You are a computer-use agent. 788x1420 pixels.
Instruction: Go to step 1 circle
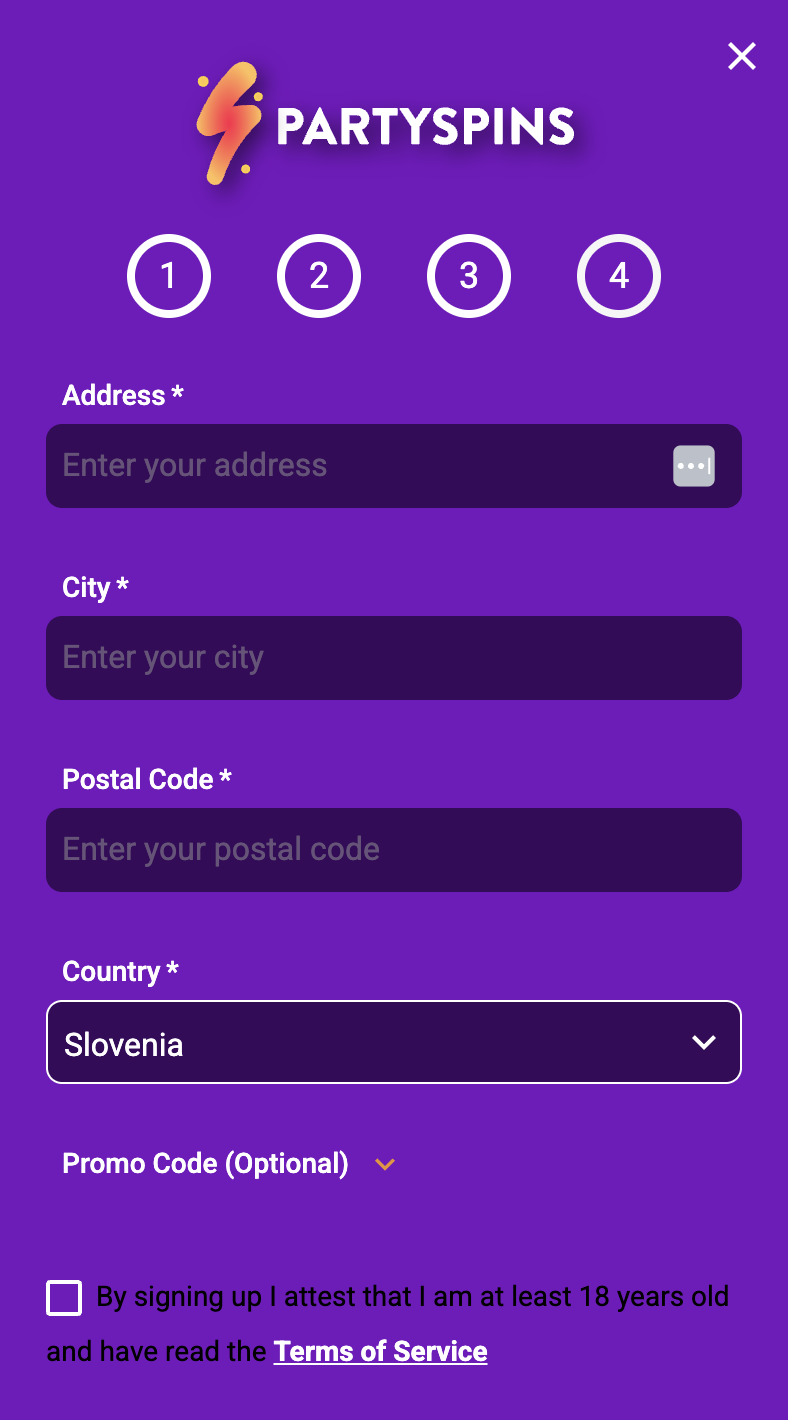pyautogui.click(x=169, y=276)
